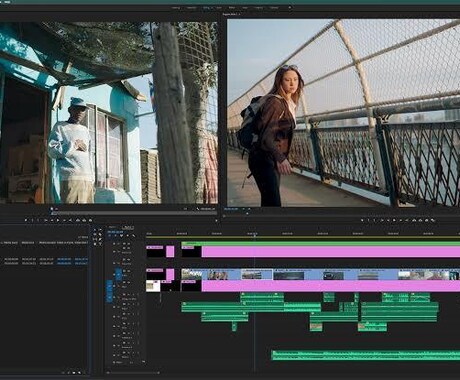Switch to the Color workspace tab
460x380 pixels.
(219, 8)
